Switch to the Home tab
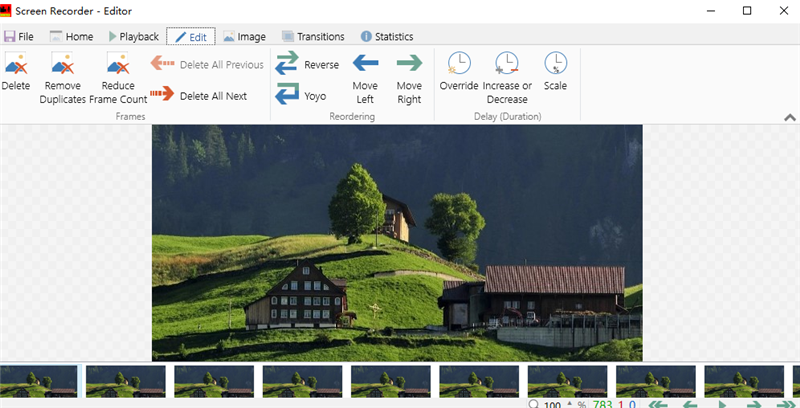The width and height of the screenshot is (800, 408). (x=71, y=36)
